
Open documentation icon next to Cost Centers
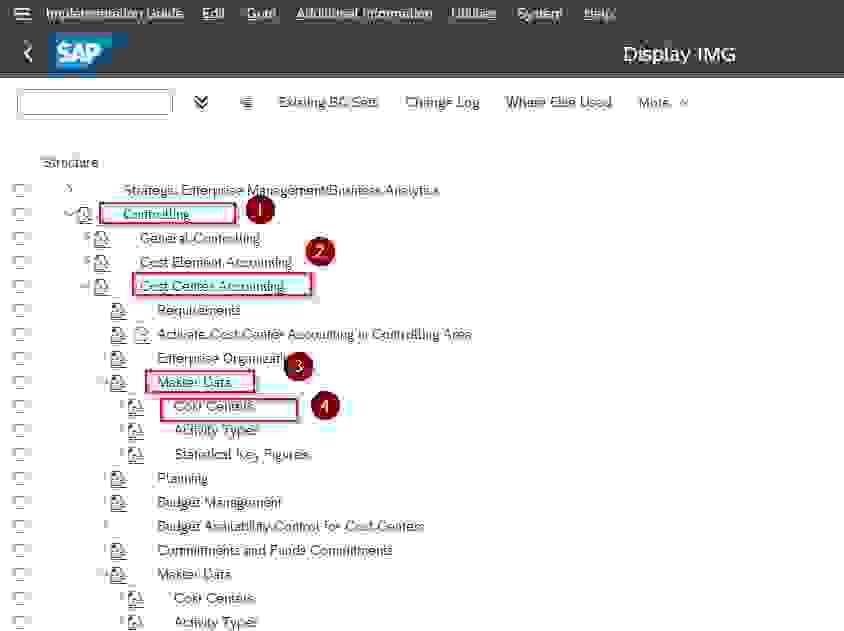pos(135,407)
